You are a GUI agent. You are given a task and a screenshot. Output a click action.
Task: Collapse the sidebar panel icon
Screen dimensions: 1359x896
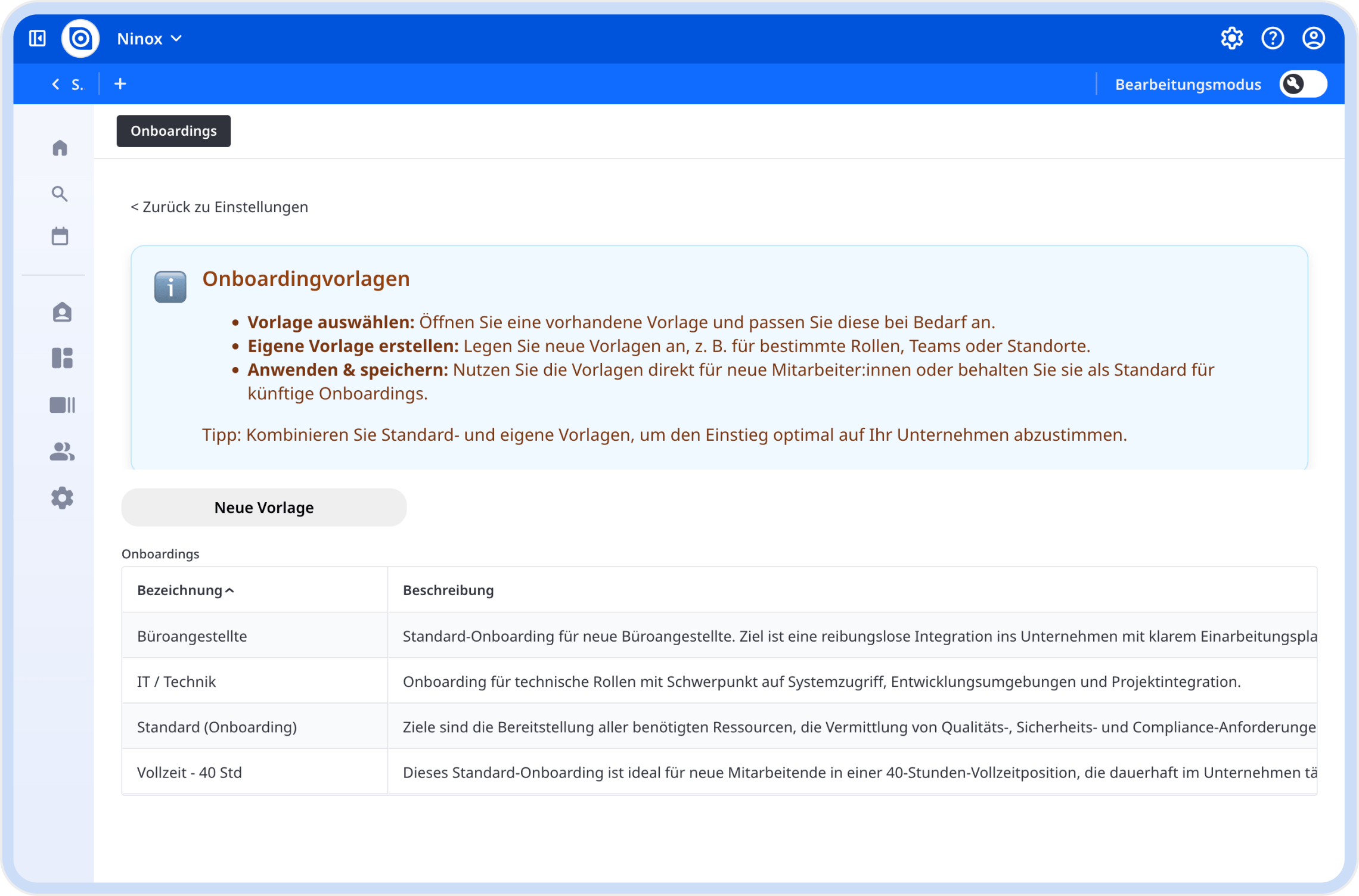[x=38, y=39]
